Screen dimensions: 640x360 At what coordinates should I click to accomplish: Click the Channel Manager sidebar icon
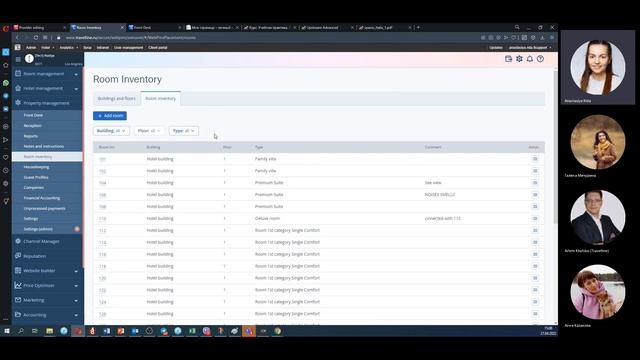pyautogui.click(x=18, y=241)
